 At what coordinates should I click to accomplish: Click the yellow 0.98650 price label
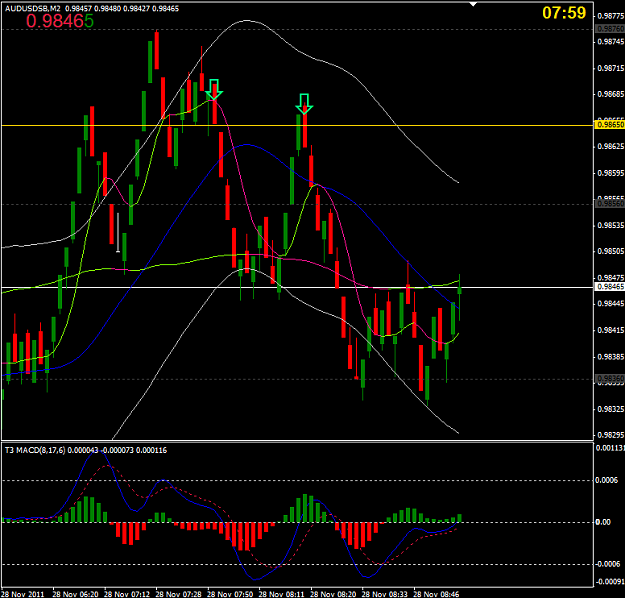click(609, 125)
